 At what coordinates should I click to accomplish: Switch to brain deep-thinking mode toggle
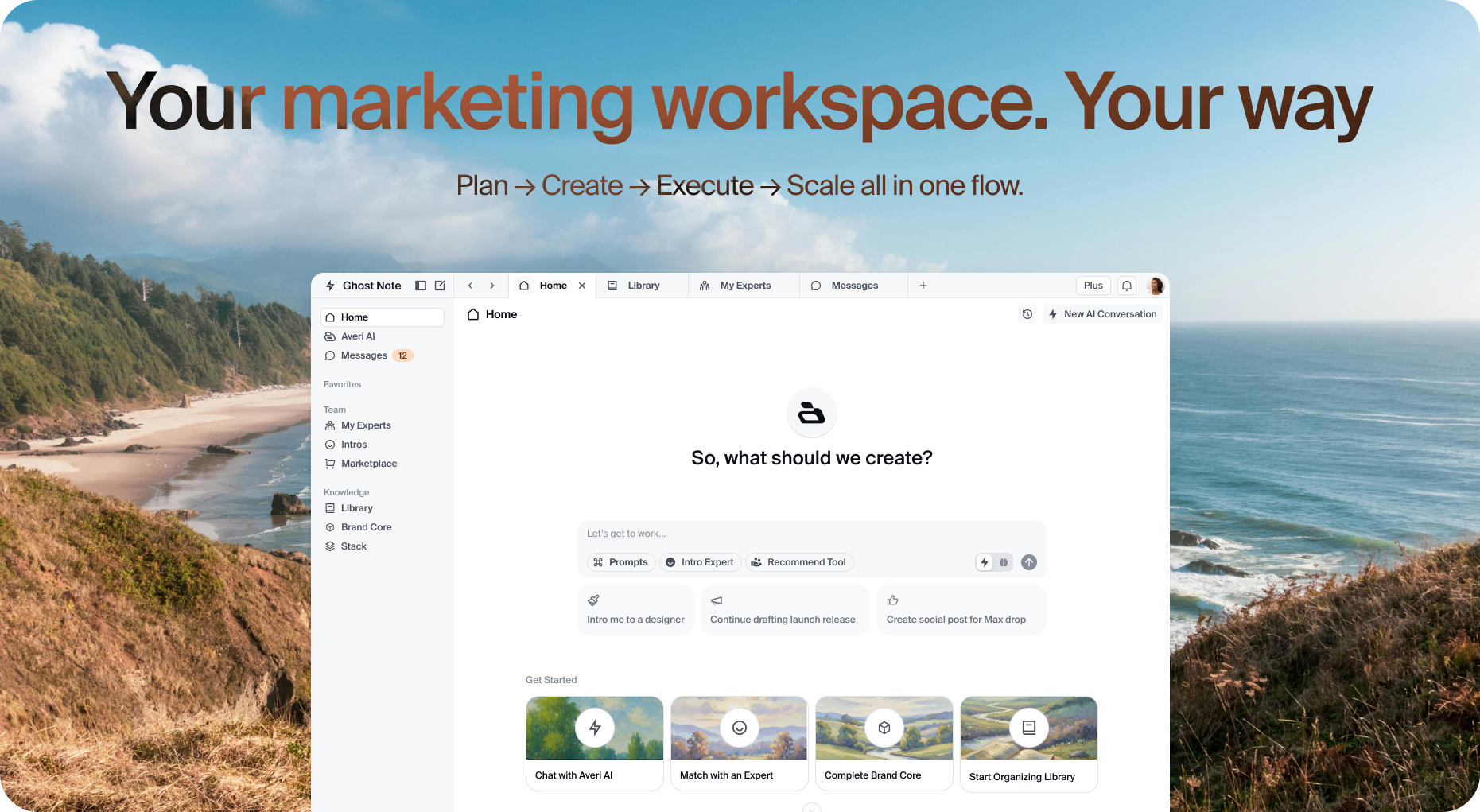[x=1004, y=562]
